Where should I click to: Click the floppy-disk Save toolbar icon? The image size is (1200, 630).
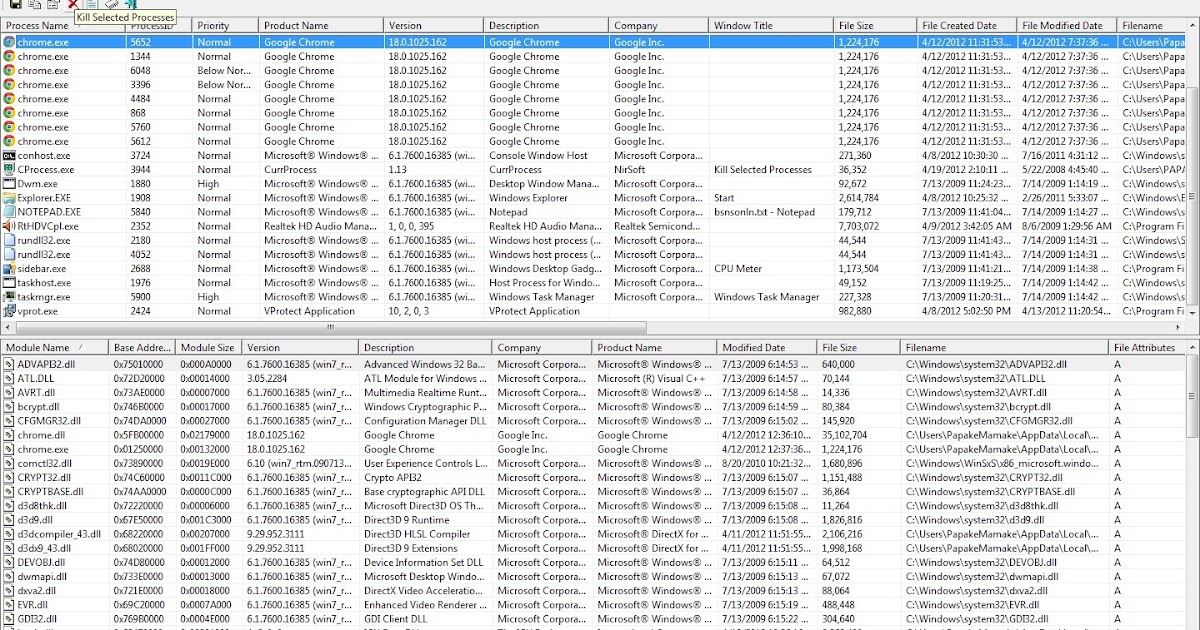(x=17, y=4)
